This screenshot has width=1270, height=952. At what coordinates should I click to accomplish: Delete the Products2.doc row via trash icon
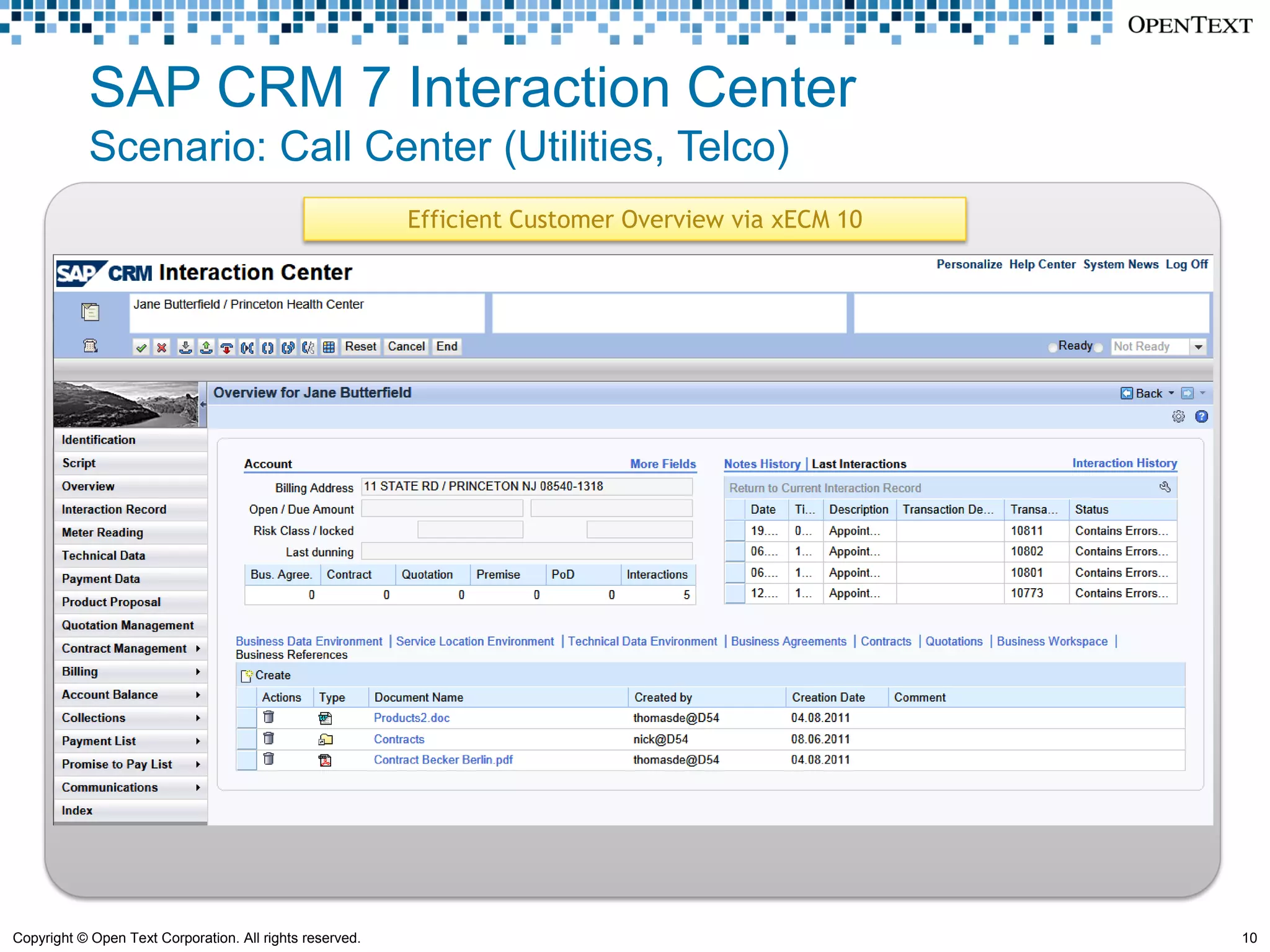click(269, 717)
